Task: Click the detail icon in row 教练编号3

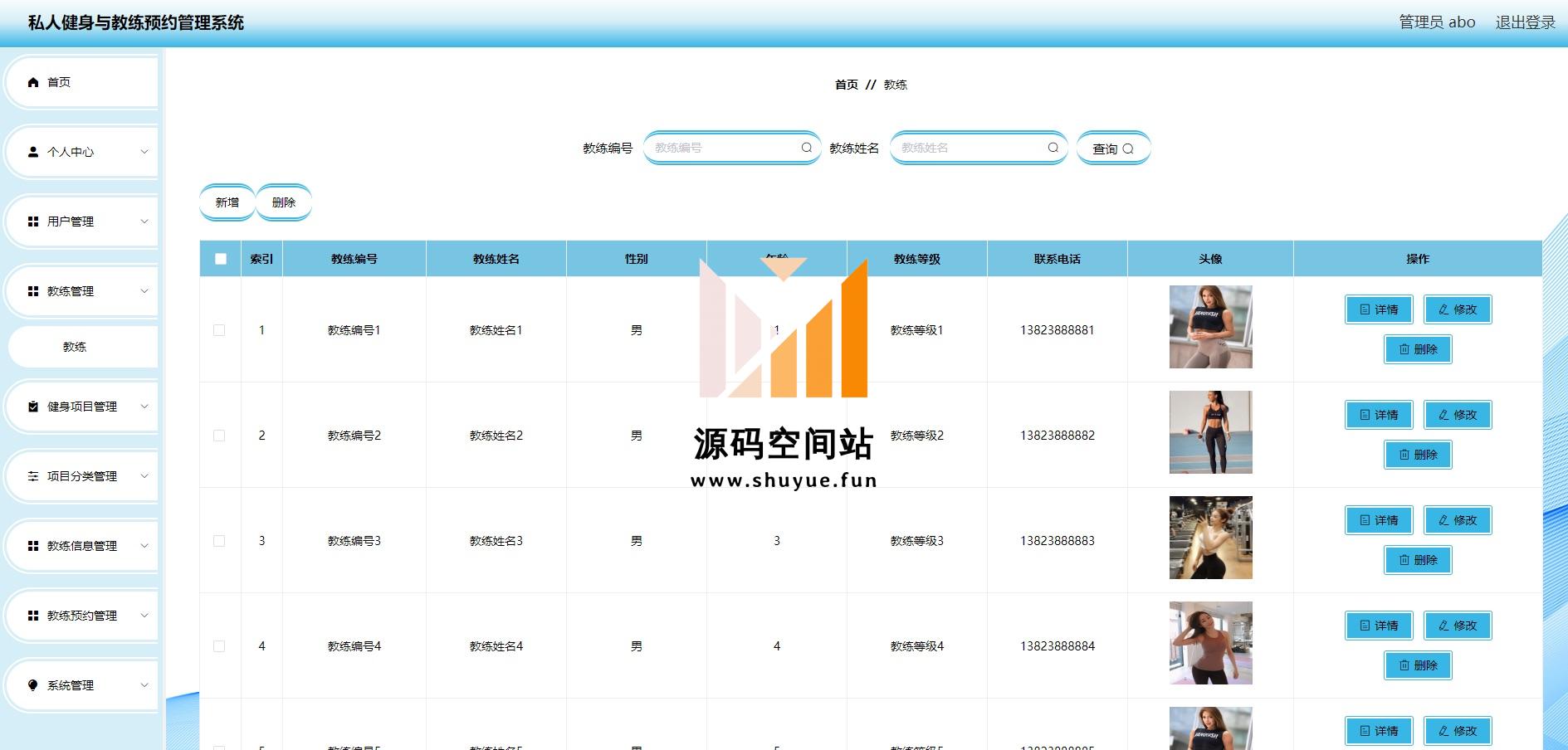Action: pos(1365,520)
